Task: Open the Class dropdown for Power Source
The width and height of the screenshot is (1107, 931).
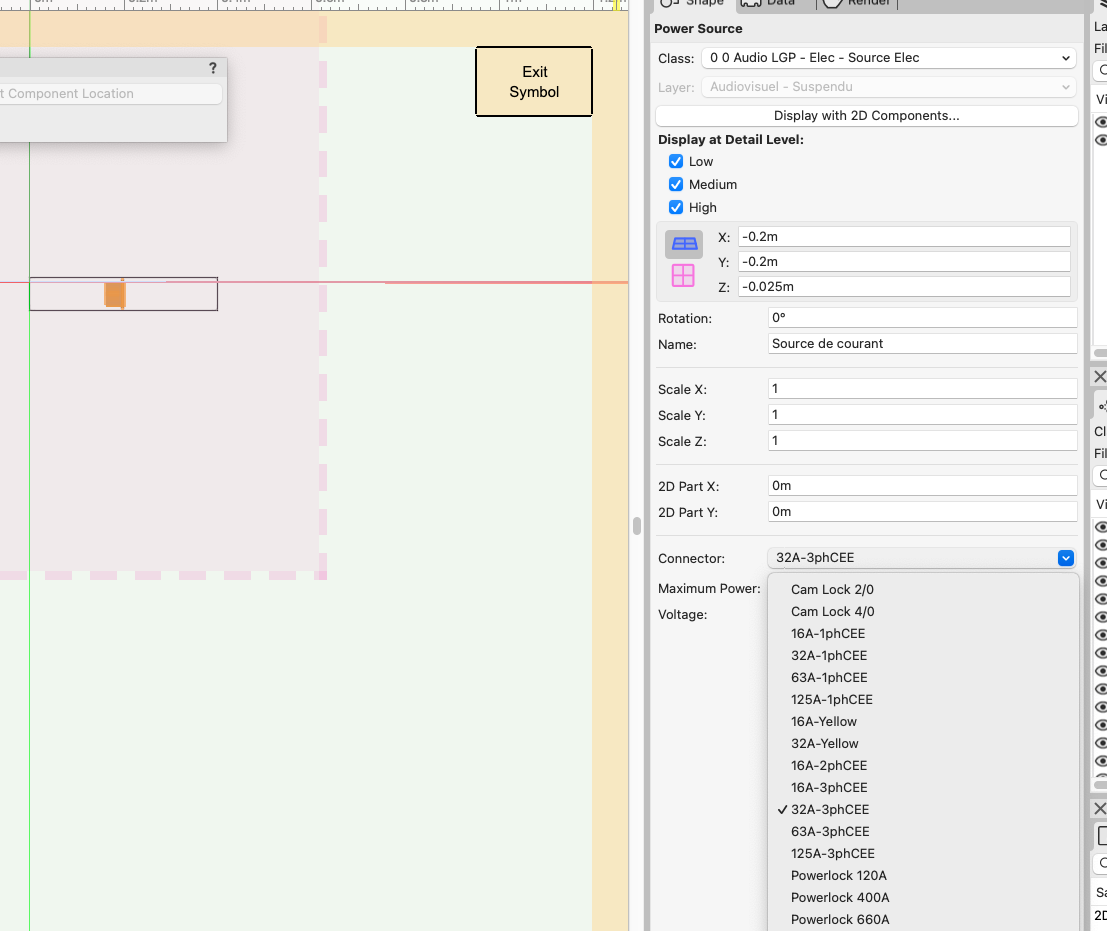Action: [888, 58]
